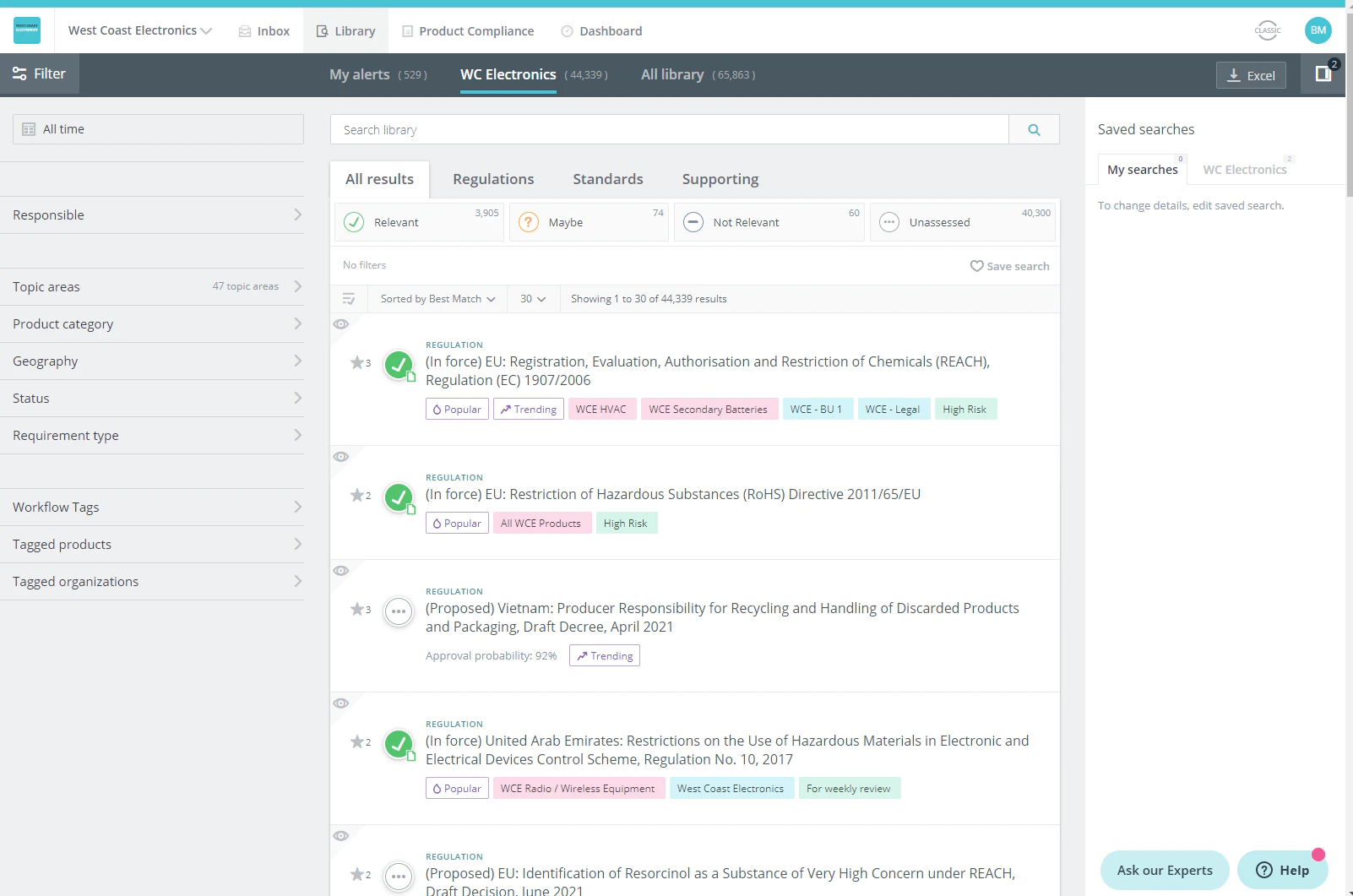The image size is (1353, 896).
Task: Star the REACH regulation result
Action: click(x=357, y=362)
